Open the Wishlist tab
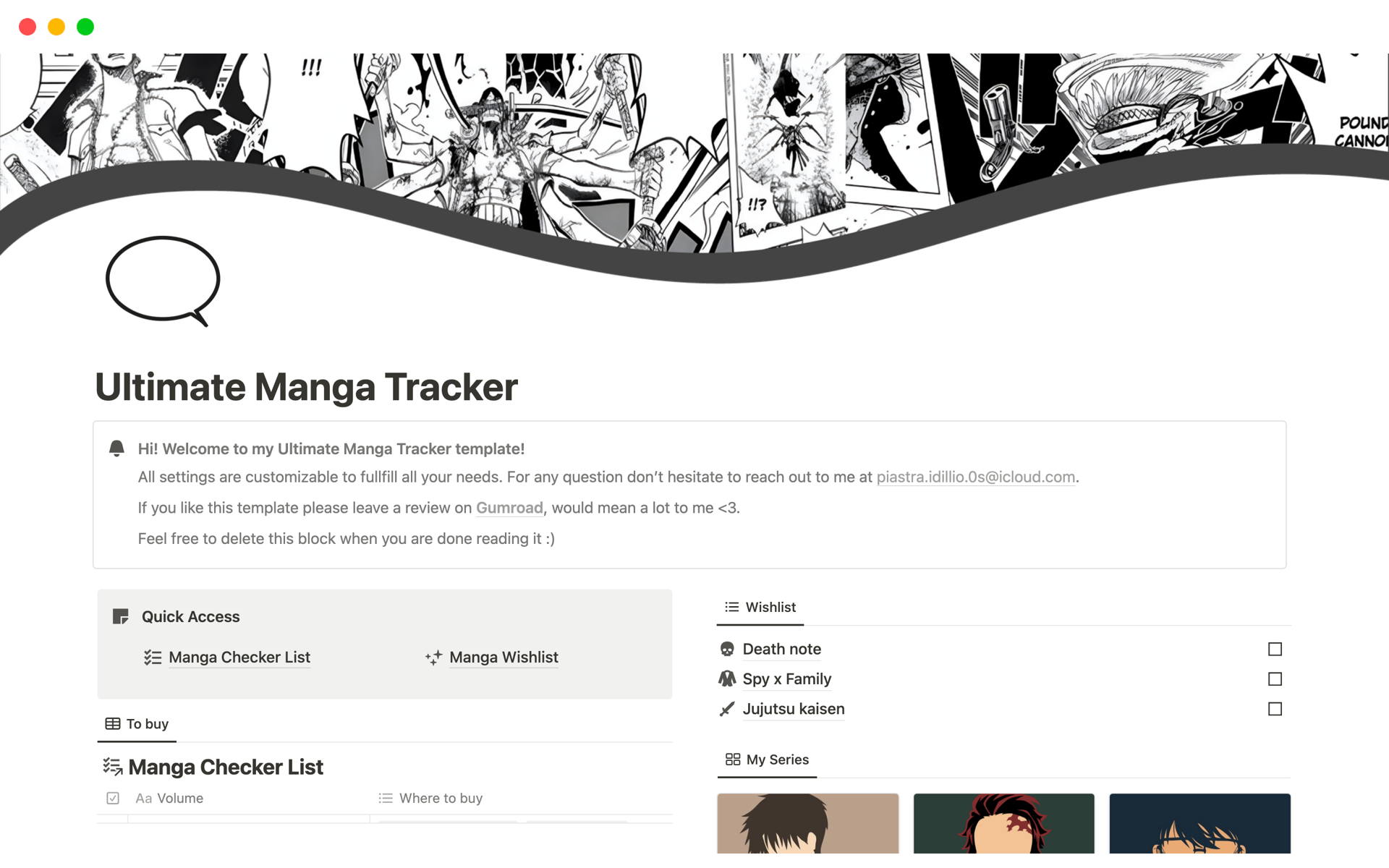Viewport: 1389px width, 868px height. 760,606
